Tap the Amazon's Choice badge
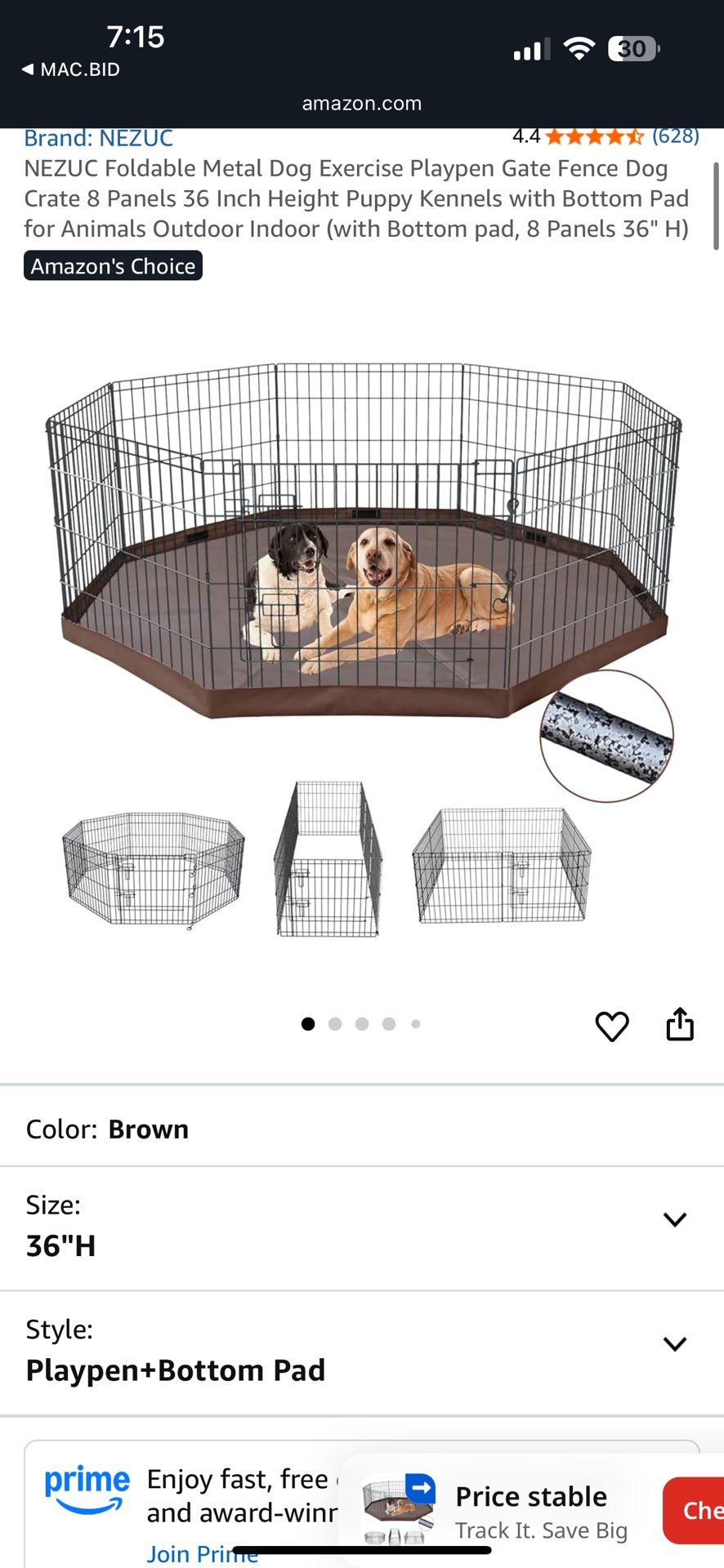 [113, 266]
